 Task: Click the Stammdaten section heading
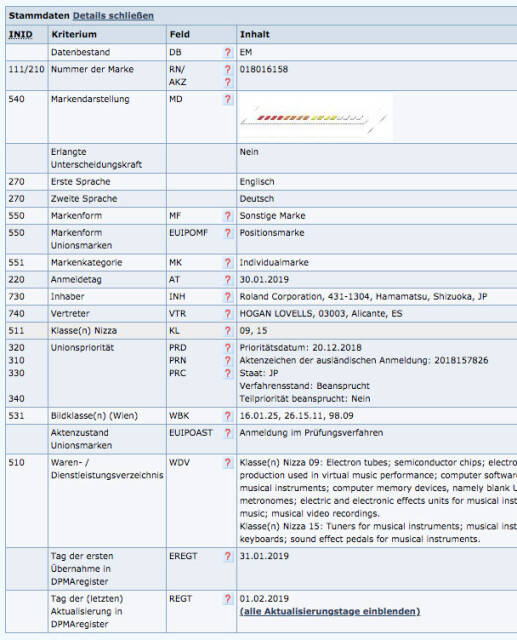pos(39,16)
